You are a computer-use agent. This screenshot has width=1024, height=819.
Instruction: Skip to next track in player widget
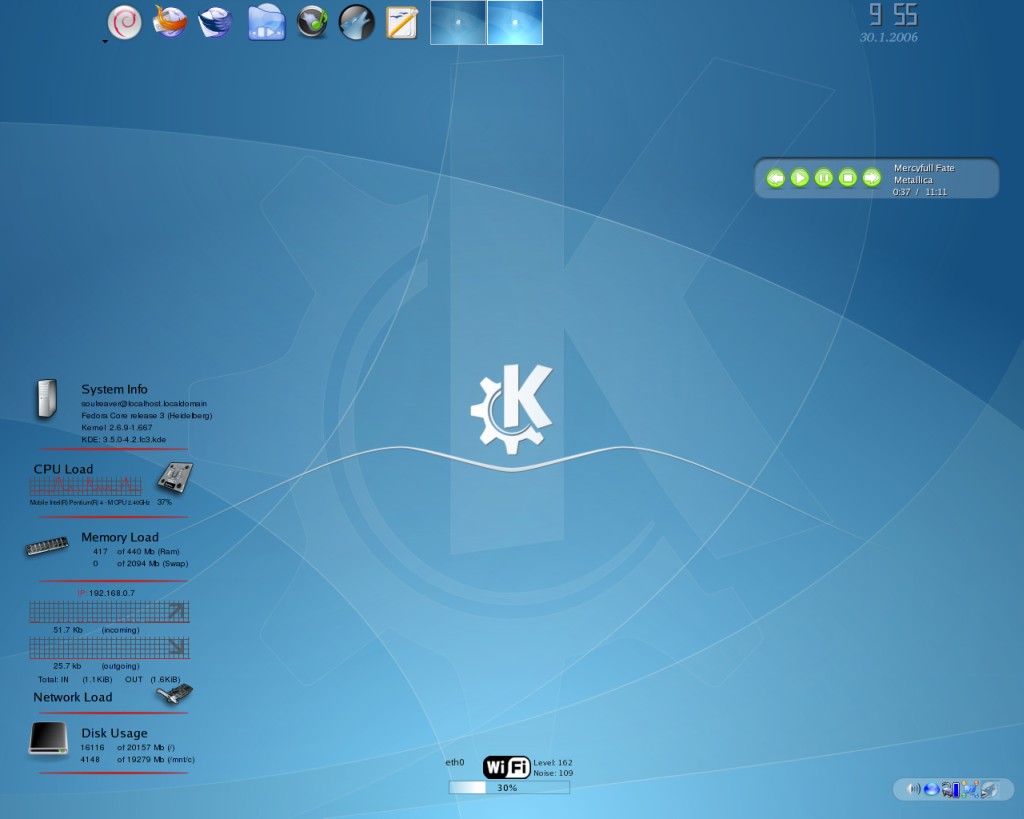[872, 178]
